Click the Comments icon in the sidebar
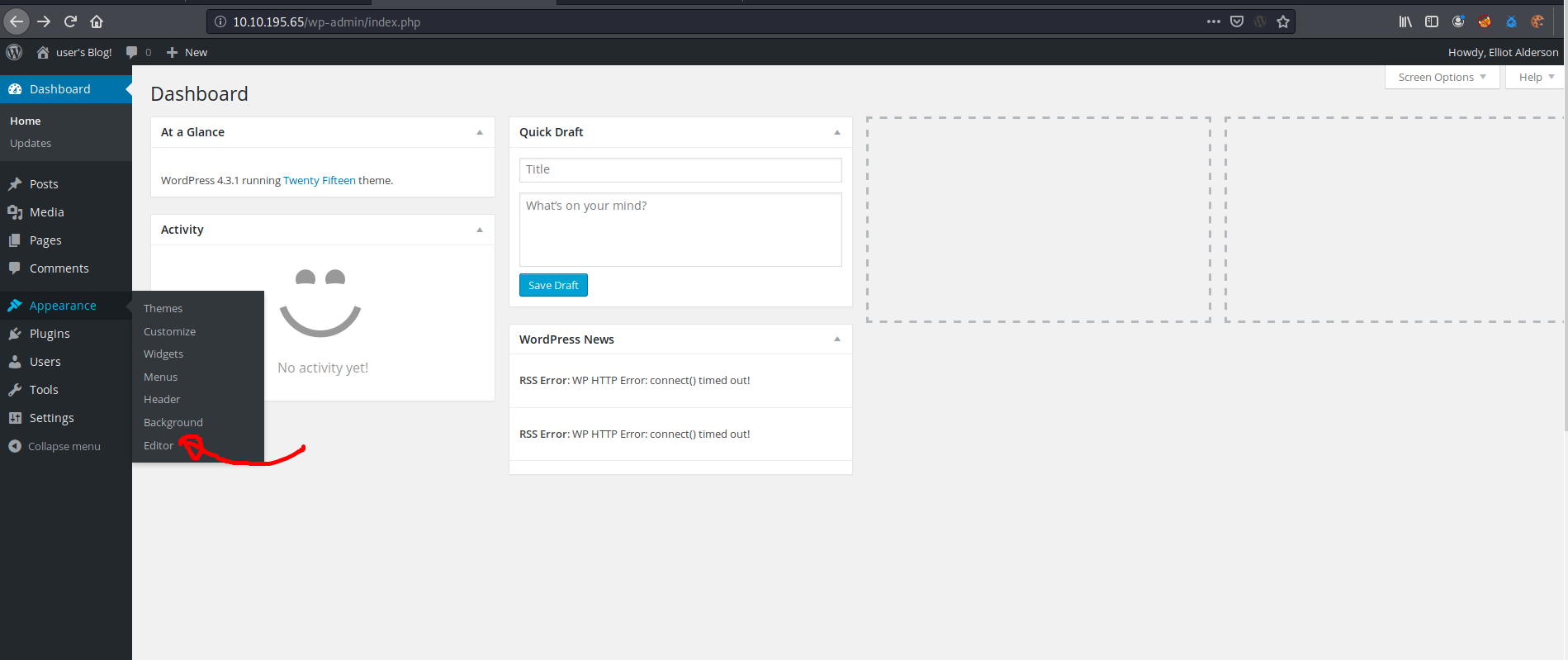Image resolution: width=1568 pixels, height=660 pixels. click(15, 268)
